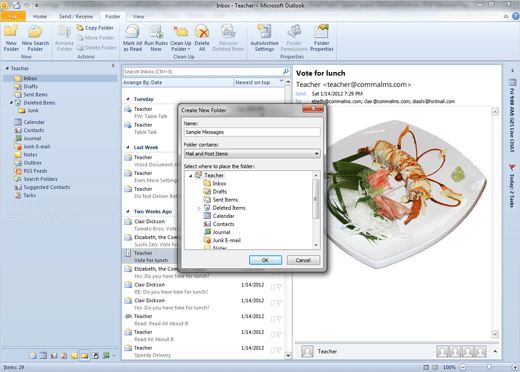Confirm folder creation with OK

(x=265, y=260)
